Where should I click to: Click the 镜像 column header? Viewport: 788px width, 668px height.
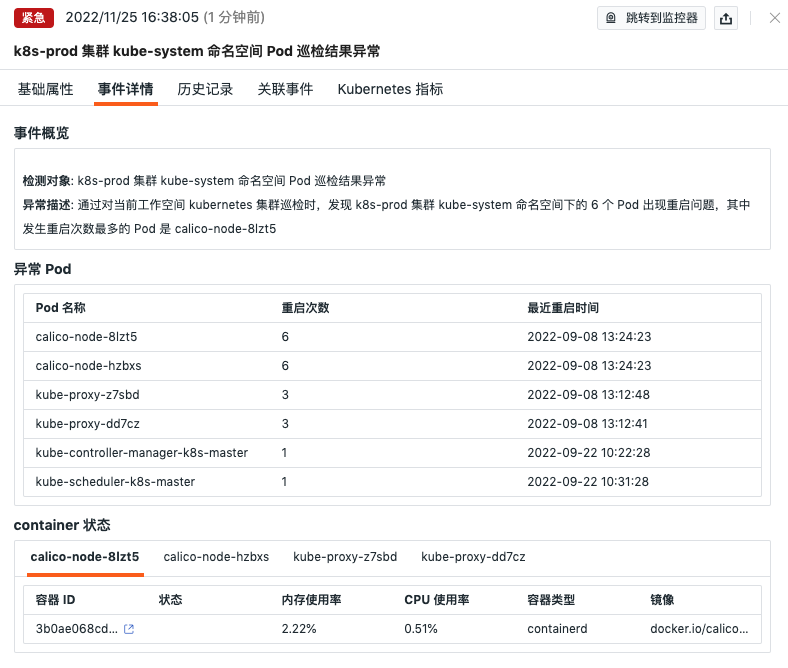pyautogui.click(x=662, y=600)
